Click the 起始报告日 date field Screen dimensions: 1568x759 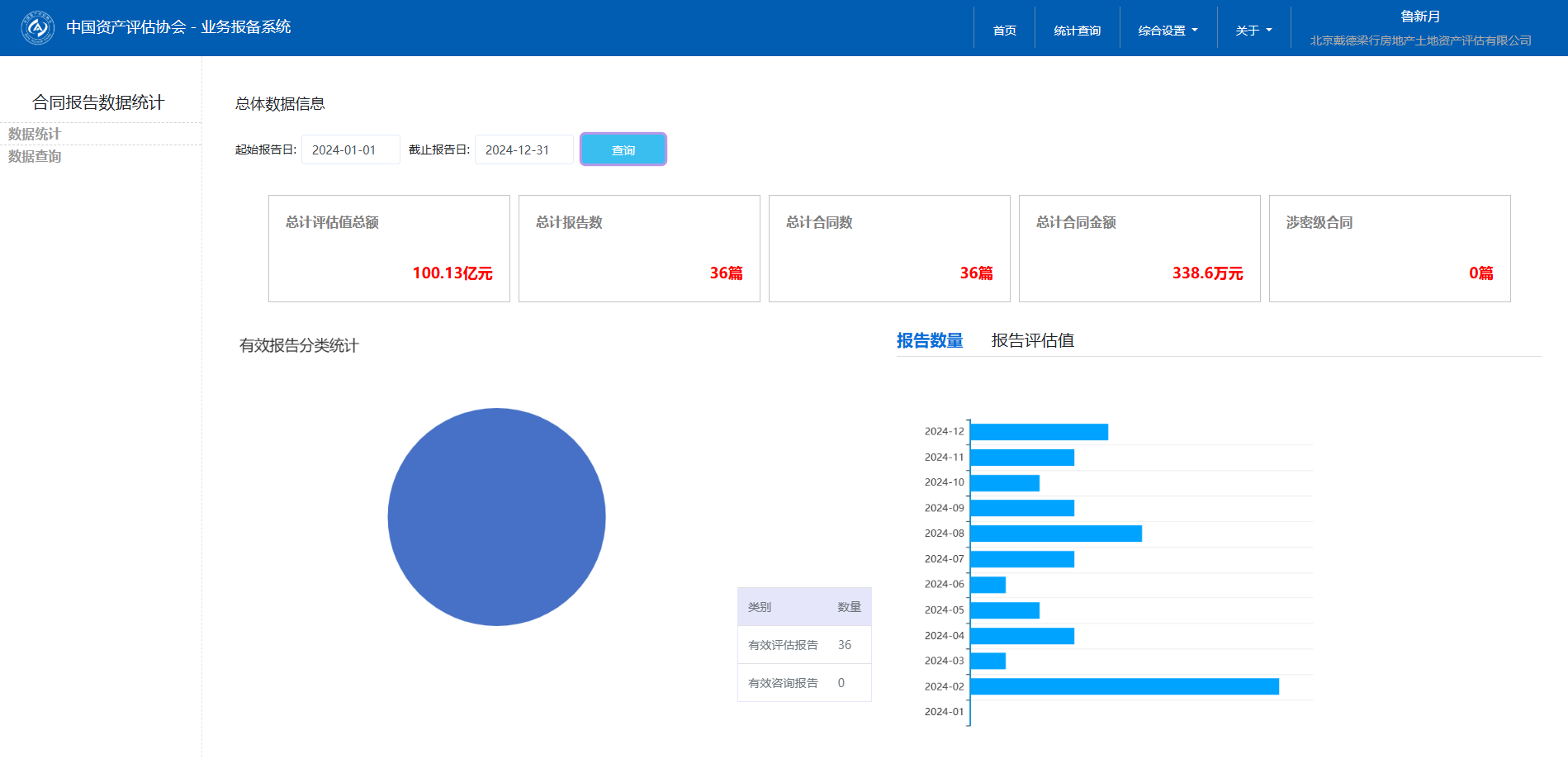coord(350,149)
